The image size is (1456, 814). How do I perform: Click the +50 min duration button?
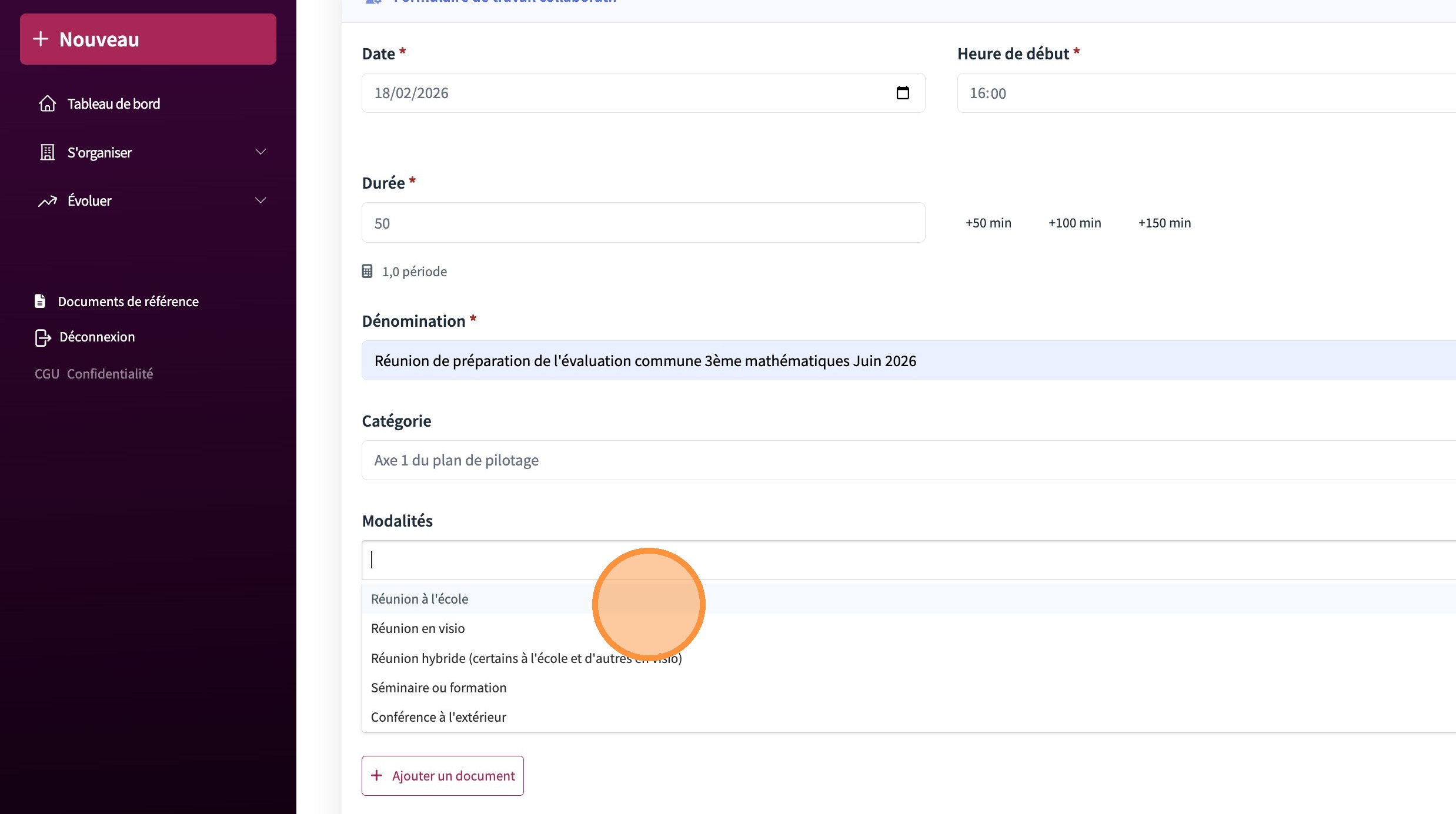[989, 223]
